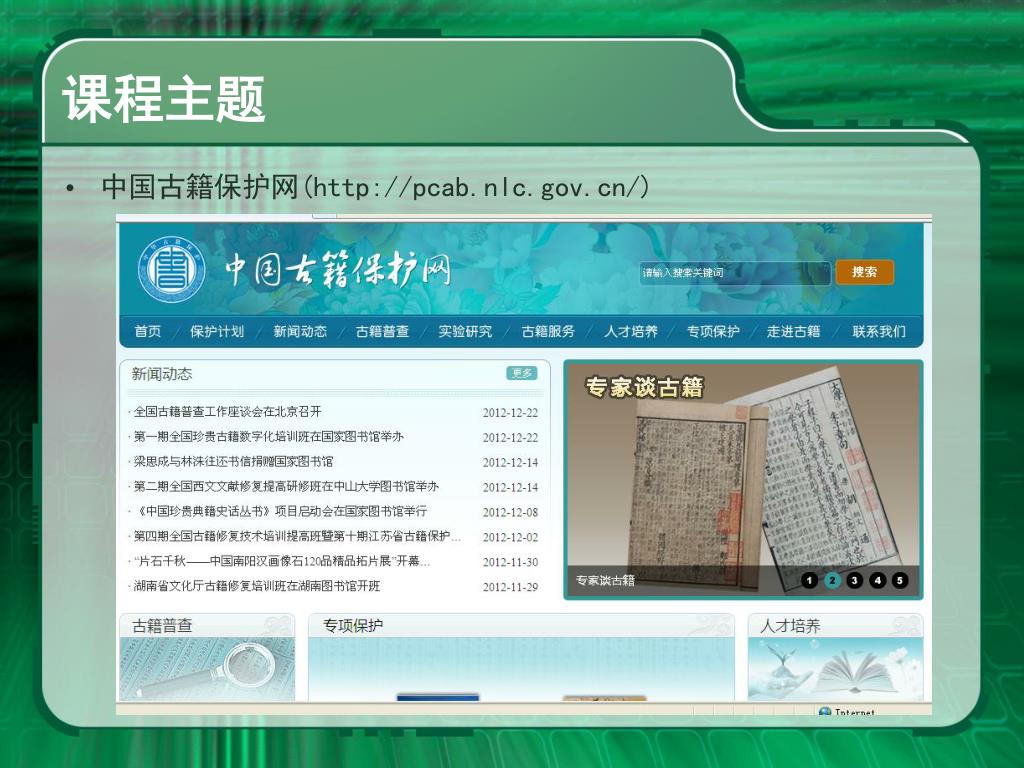Open the 实验研究 navigation item
The height and width of the screenshot is (768, 1024).
click(465, 331)
